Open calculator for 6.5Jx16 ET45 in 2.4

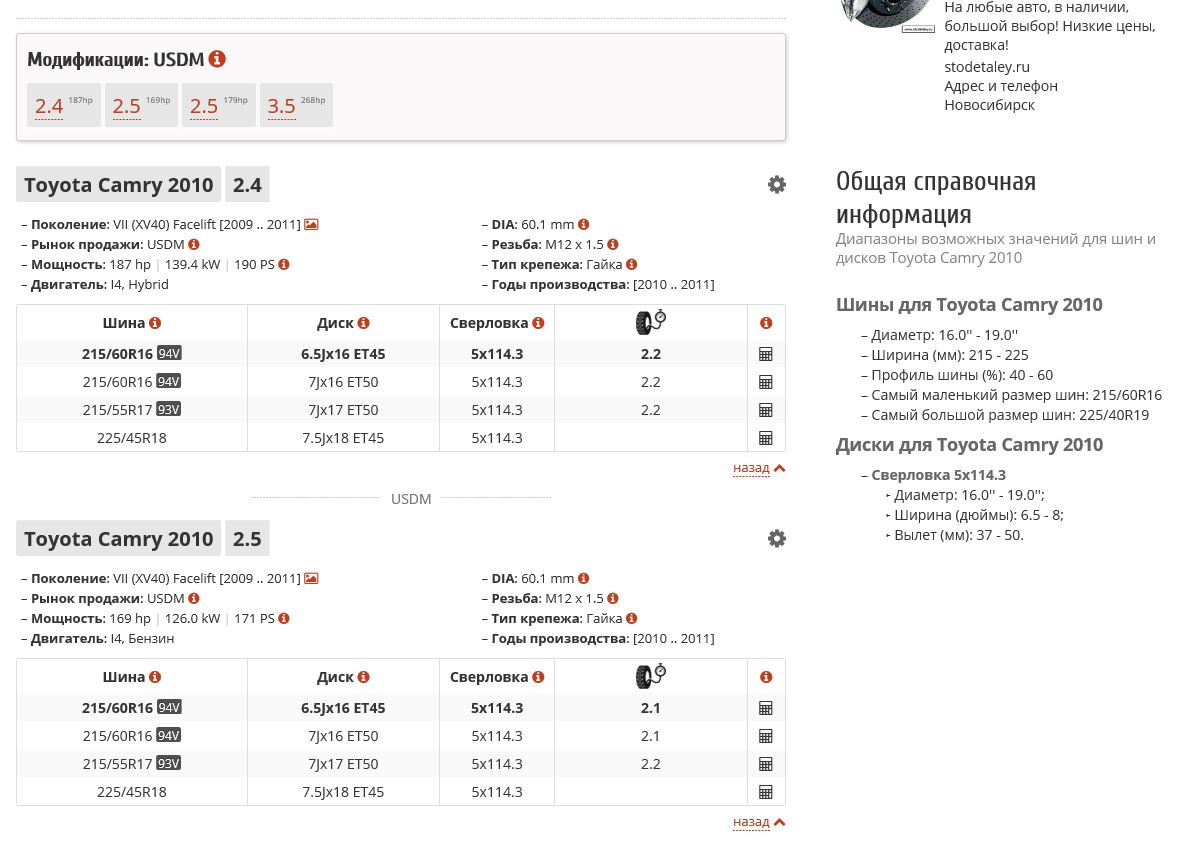(x=765, y=354)
